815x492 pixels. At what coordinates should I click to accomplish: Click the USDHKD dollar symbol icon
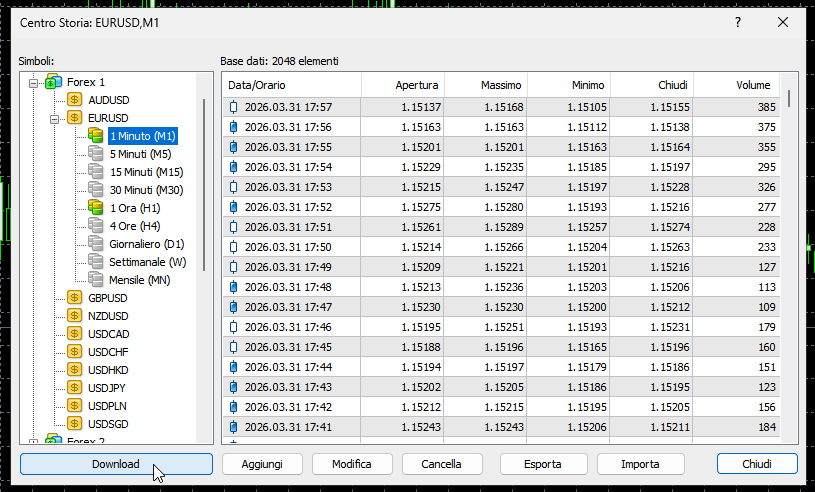75,369
